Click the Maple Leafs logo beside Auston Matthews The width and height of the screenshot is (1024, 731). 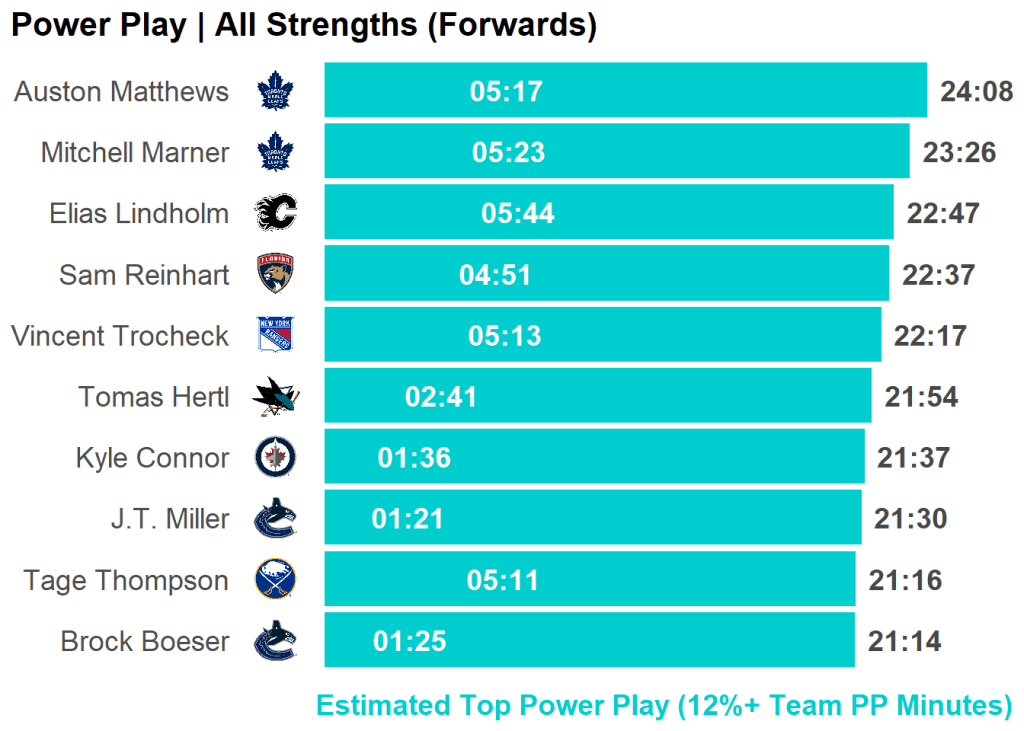tap(275, 92)
